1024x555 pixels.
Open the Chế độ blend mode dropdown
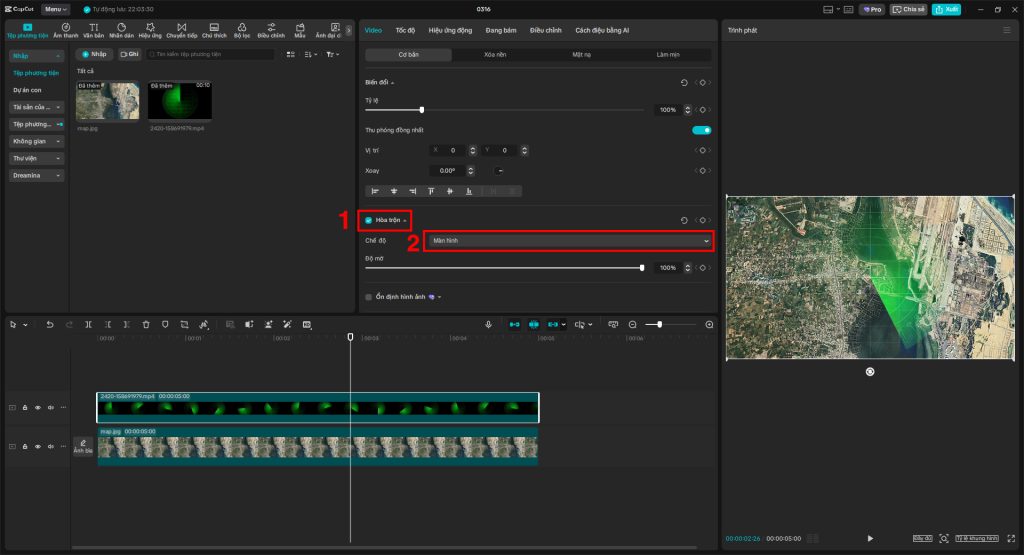pos(569,241)
